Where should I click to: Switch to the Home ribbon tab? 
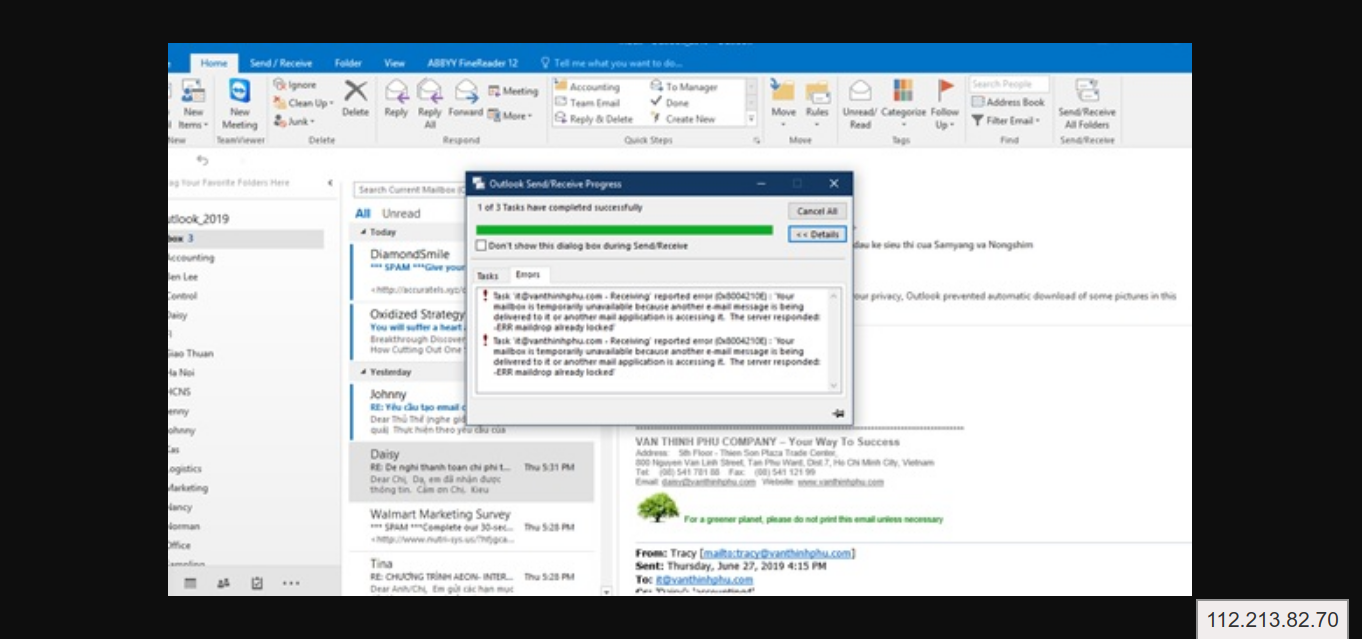(214, 63)
